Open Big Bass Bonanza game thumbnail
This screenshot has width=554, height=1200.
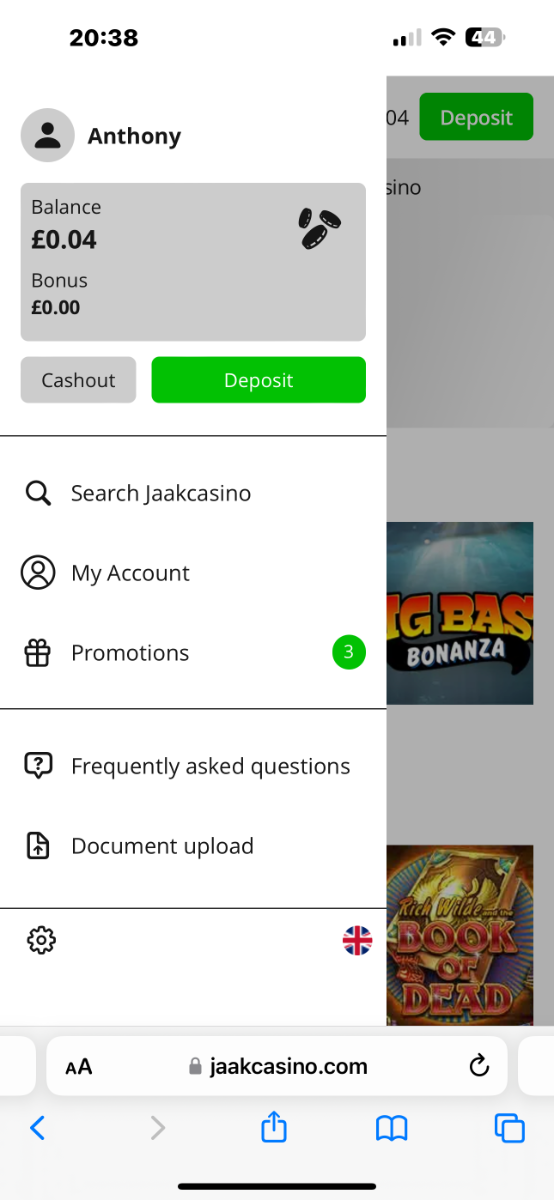pyautogui.click(x=460, y=612)
